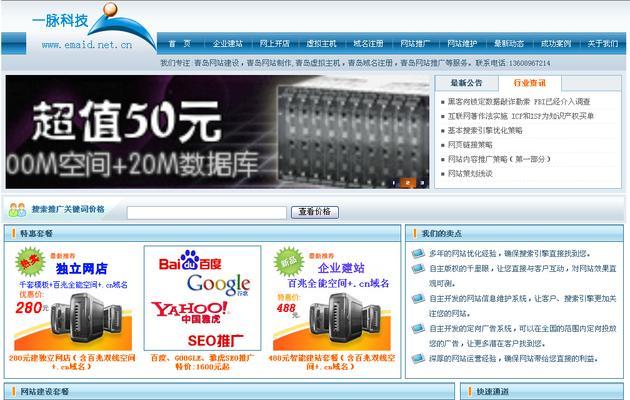Viewport: 630px width, 400px height.
Task: Switch to the 行业资讯 tab
Action: coord(530,83)
